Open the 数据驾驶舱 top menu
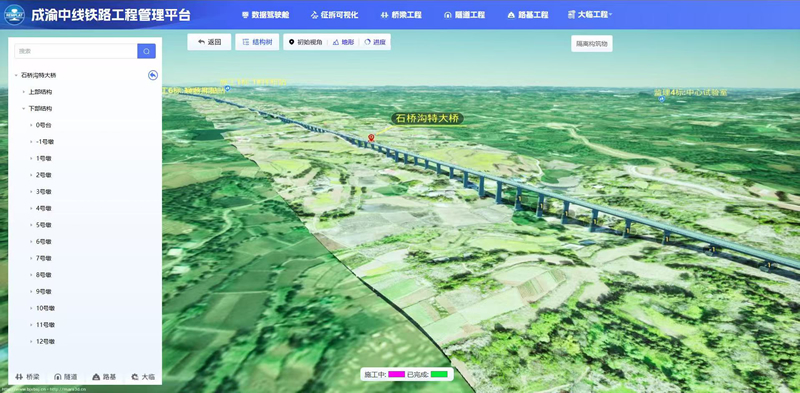800x393 pixels. point(265,15)
